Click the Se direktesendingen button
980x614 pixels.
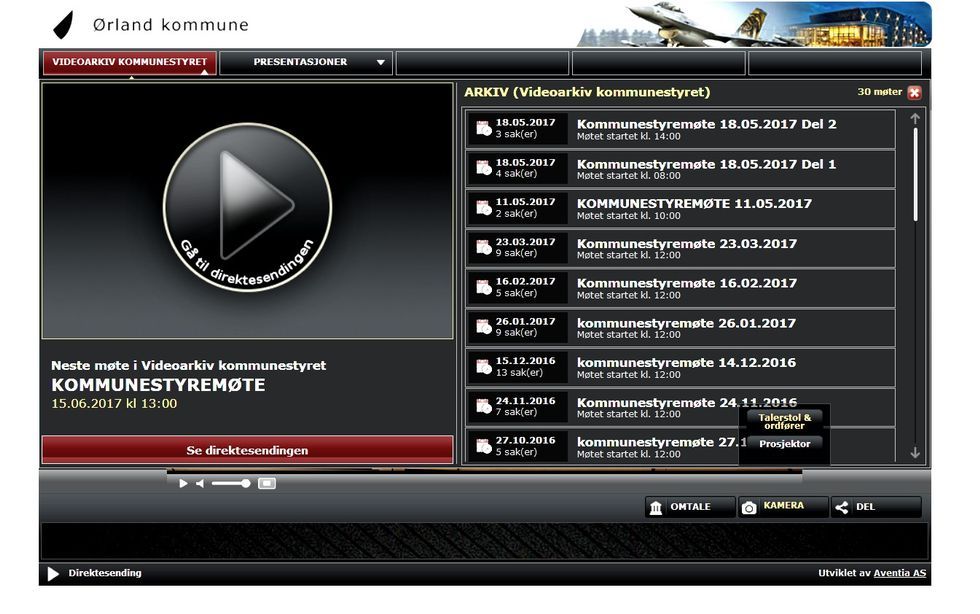click(247, 450)
